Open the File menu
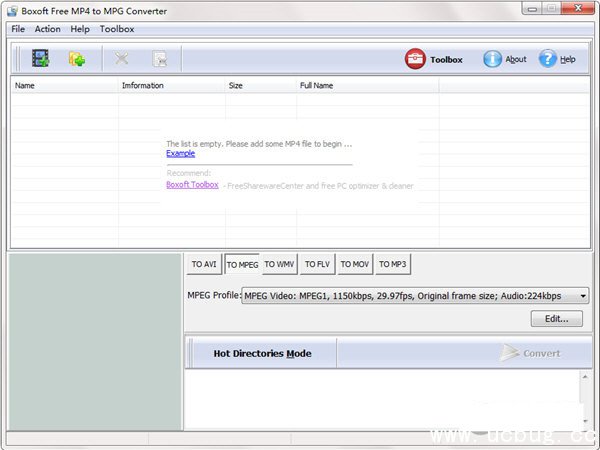 point(18,29)
